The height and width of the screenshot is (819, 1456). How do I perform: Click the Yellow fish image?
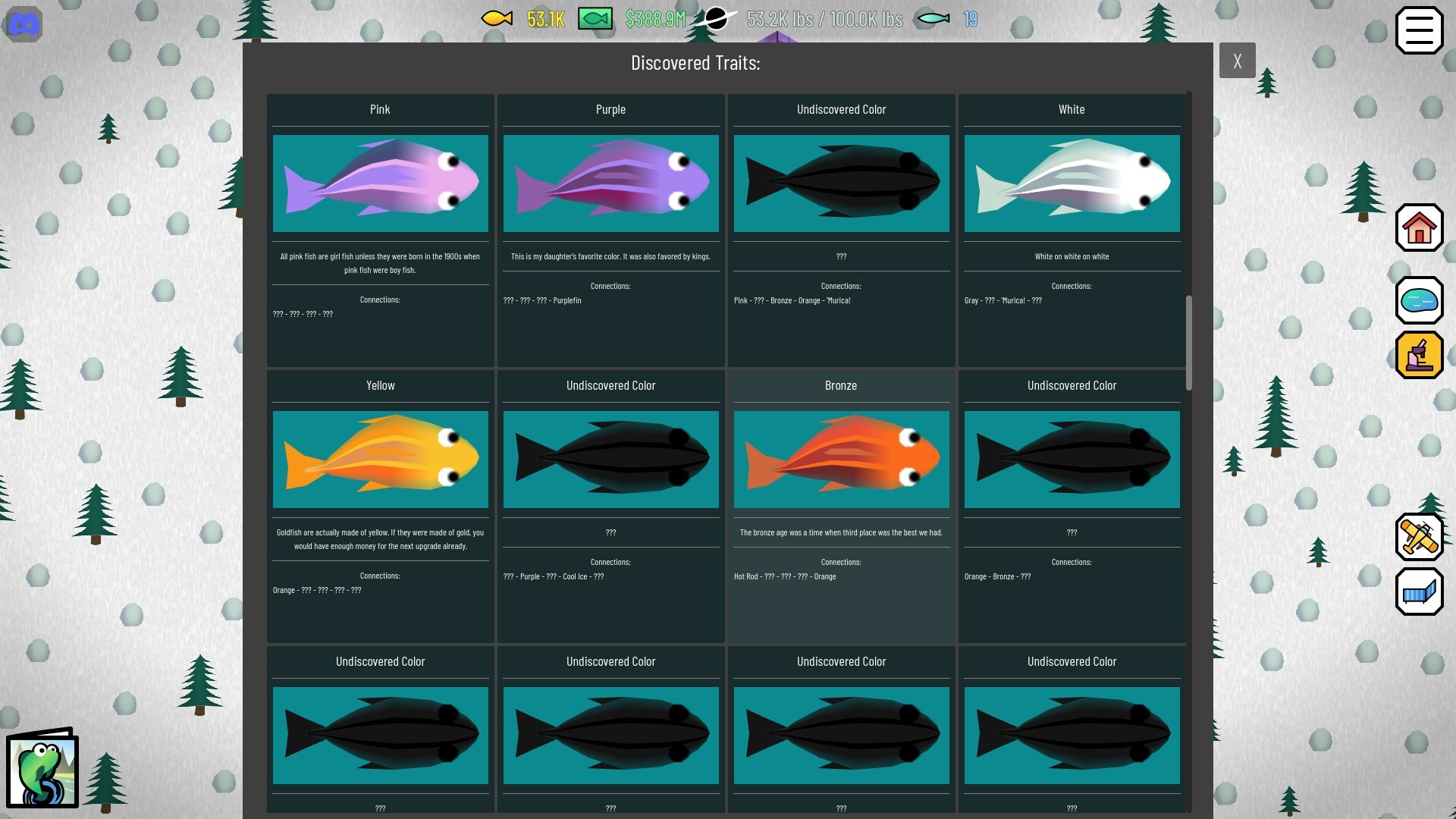coord(380,459)
